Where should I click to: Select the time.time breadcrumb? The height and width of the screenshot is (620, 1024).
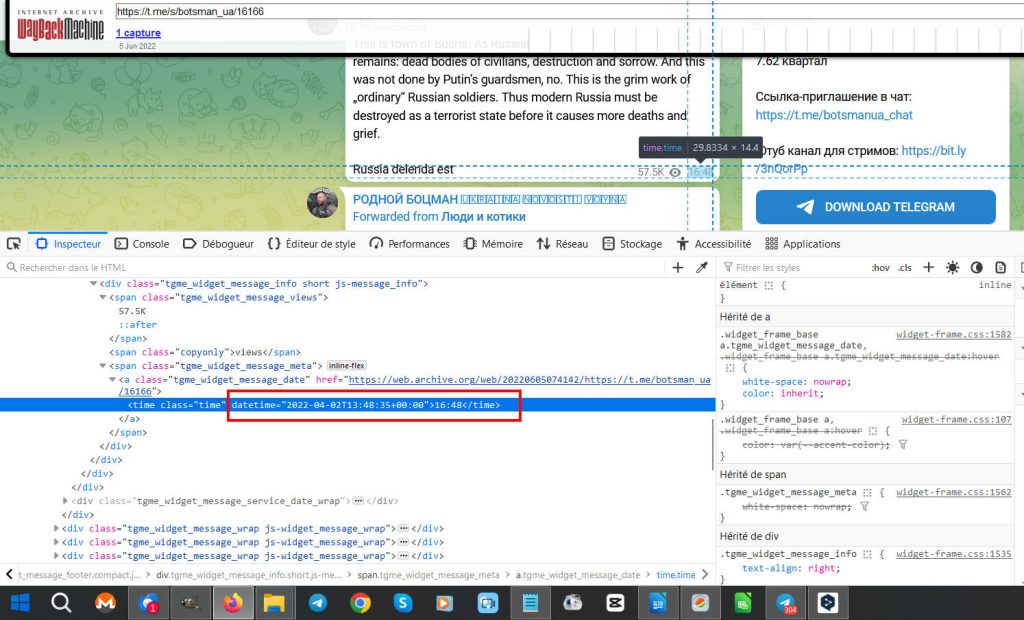coord(676,575)
